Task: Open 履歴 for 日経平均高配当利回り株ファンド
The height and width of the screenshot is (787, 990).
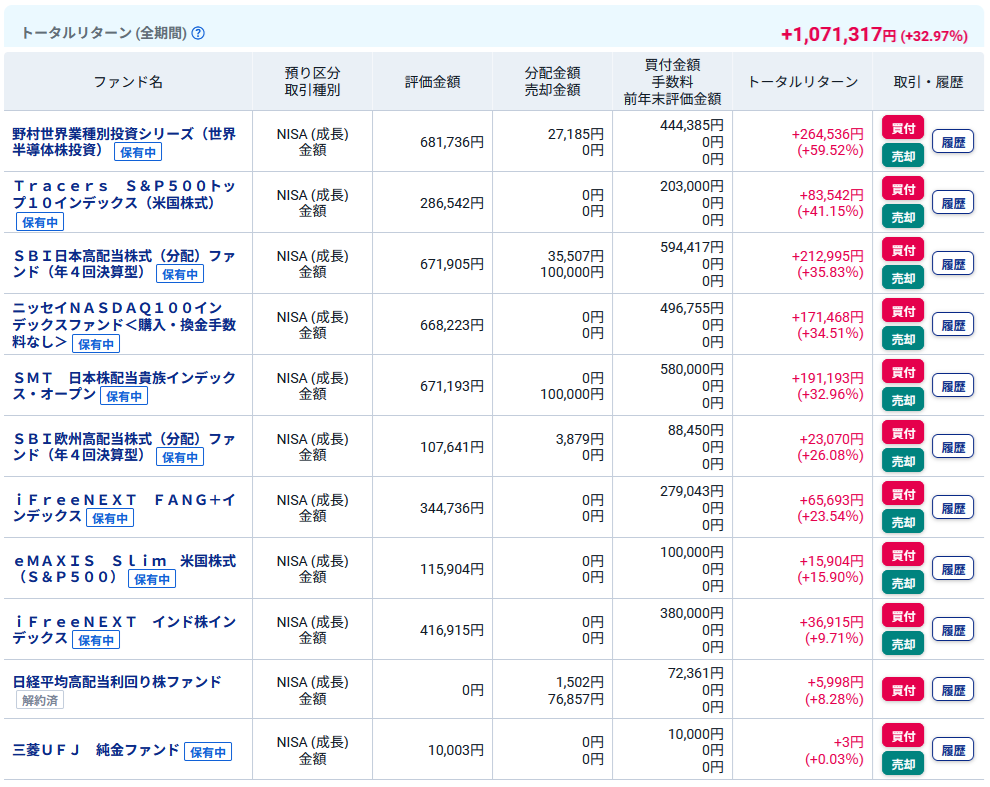Action: 953,690
